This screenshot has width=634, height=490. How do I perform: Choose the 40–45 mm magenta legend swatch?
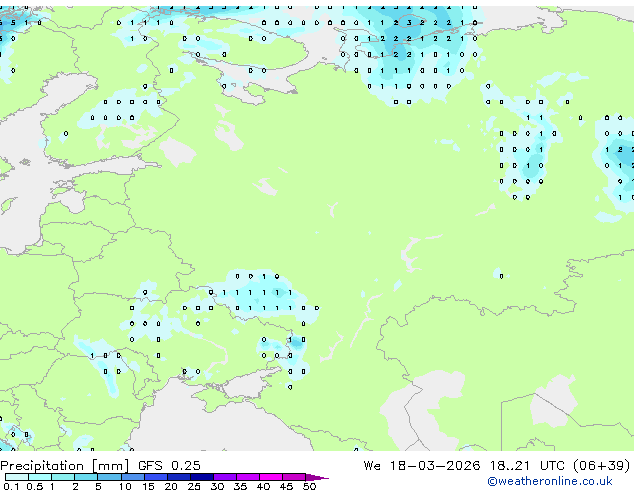pos(271,477)
